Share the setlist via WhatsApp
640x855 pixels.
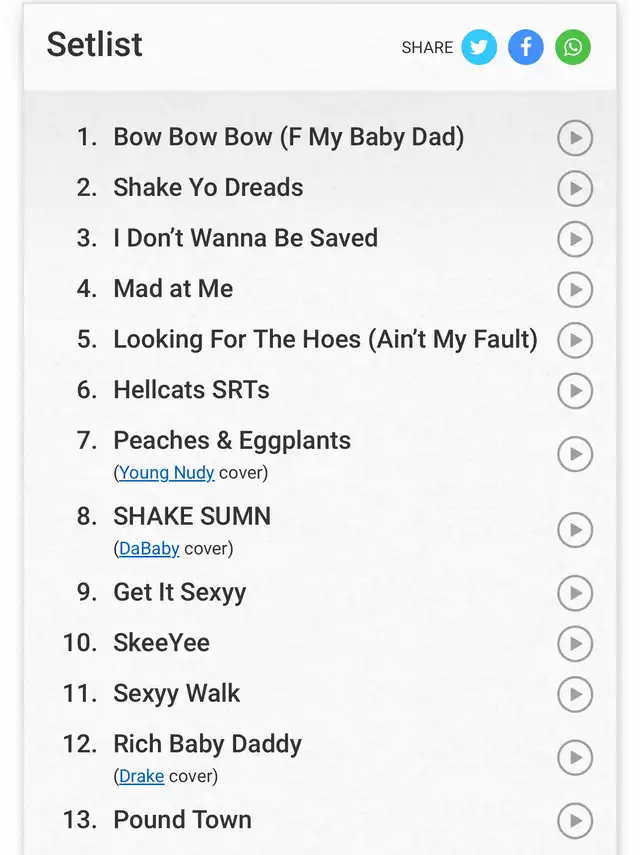(x=572, y=47)
